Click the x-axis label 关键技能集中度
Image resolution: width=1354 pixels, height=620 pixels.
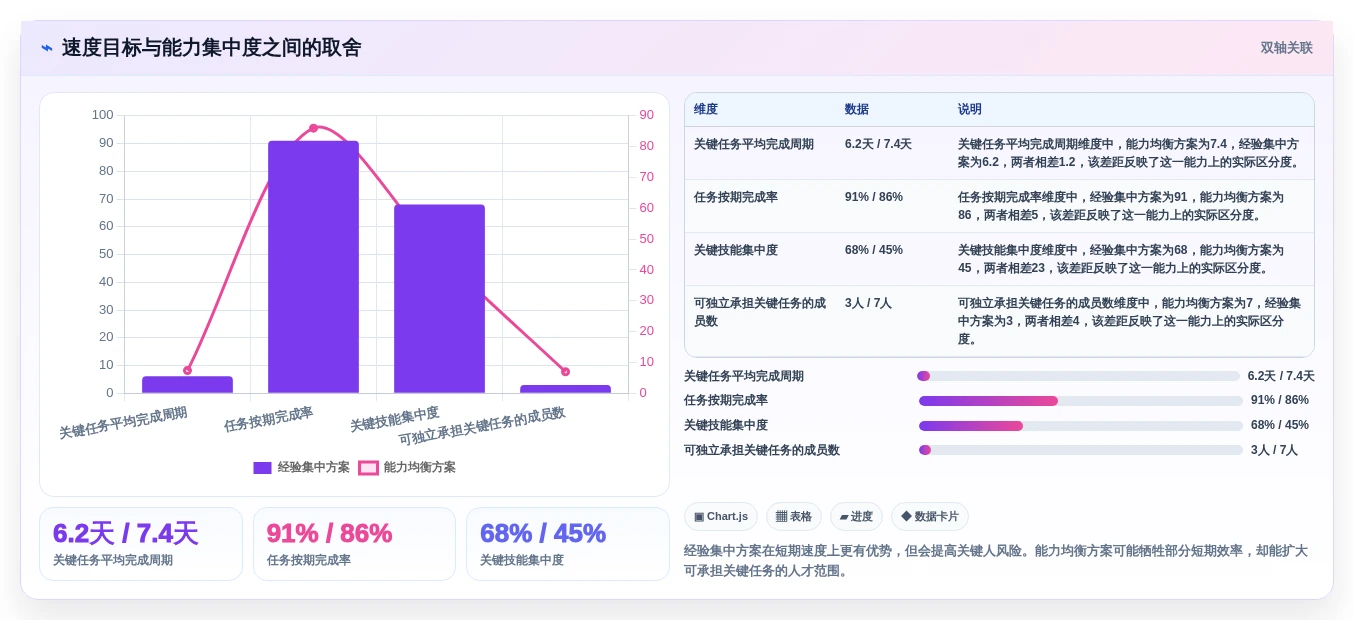394,419
